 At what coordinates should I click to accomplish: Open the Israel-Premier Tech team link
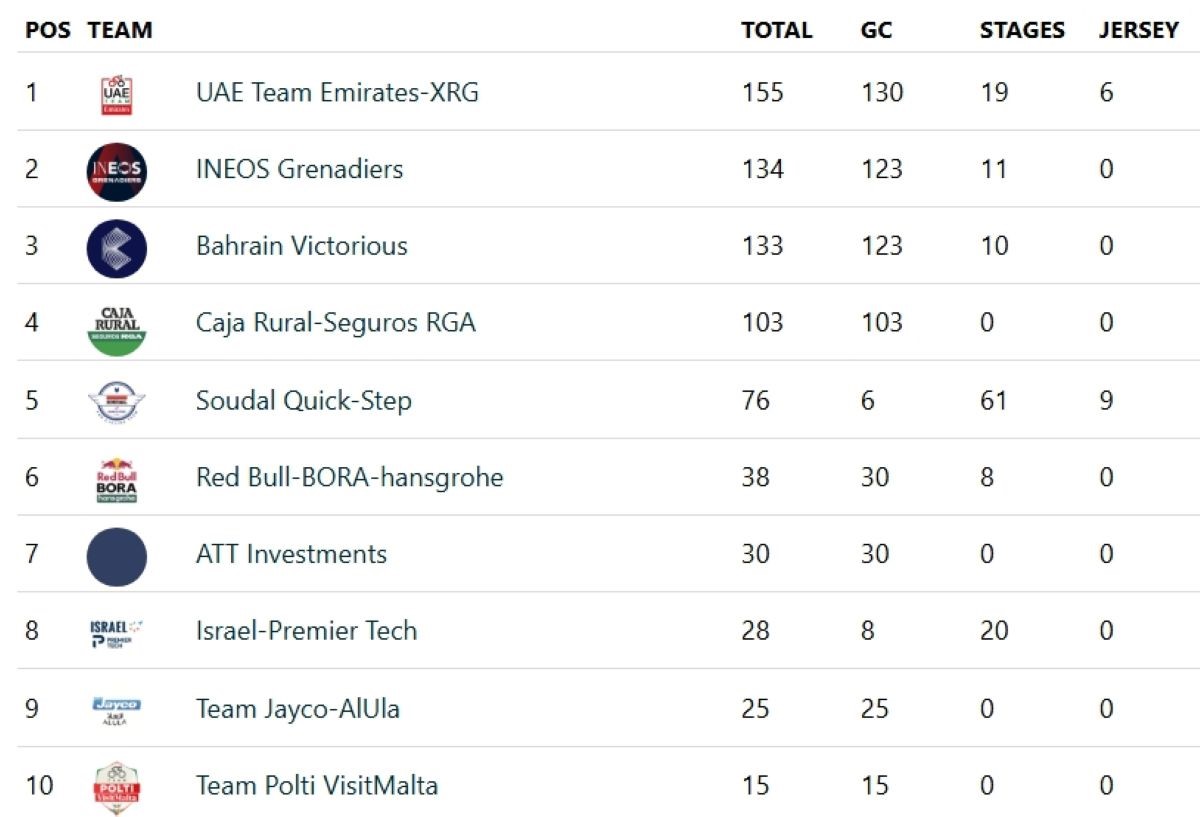click(306, 631)
